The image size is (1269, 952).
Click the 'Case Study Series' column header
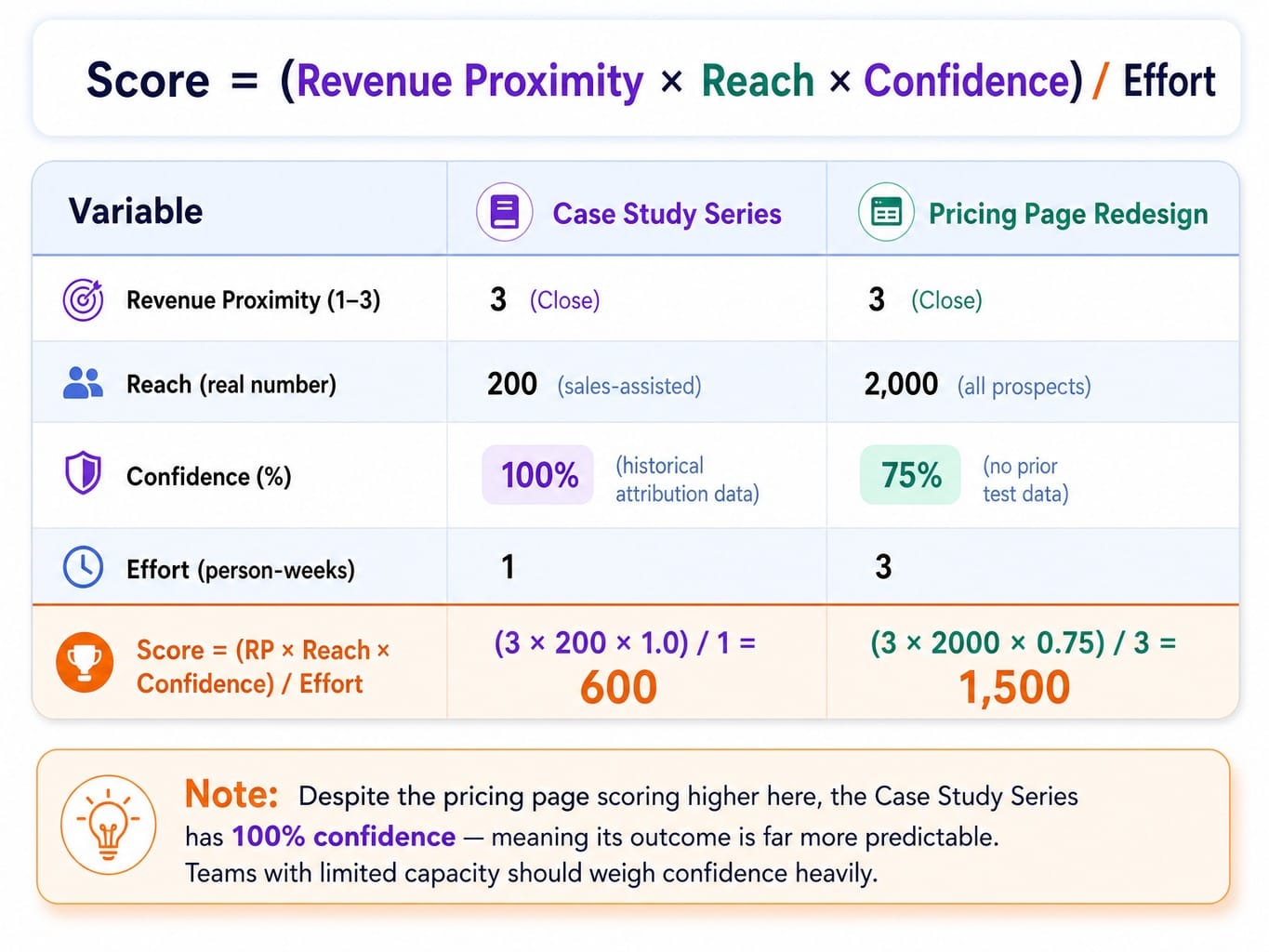tap(667, 214)
